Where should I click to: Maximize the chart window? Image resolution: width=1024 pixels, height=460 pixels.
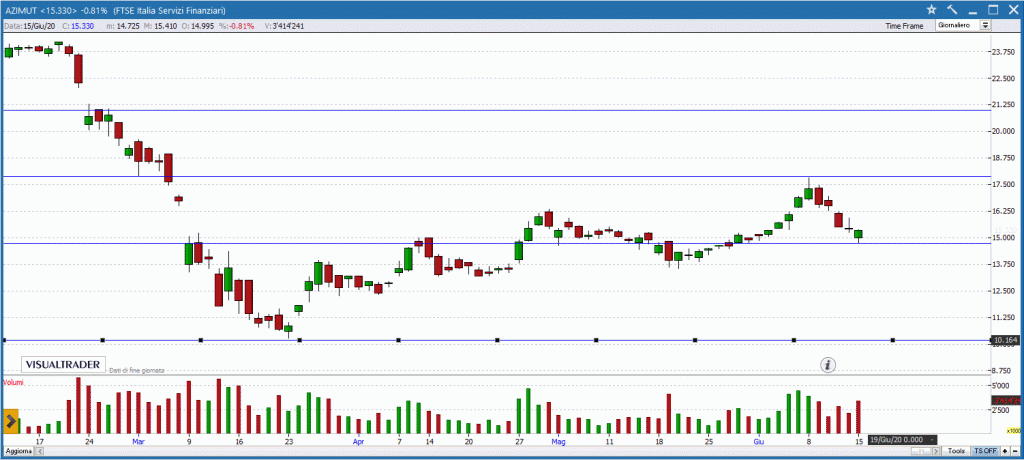coord(994,9)
